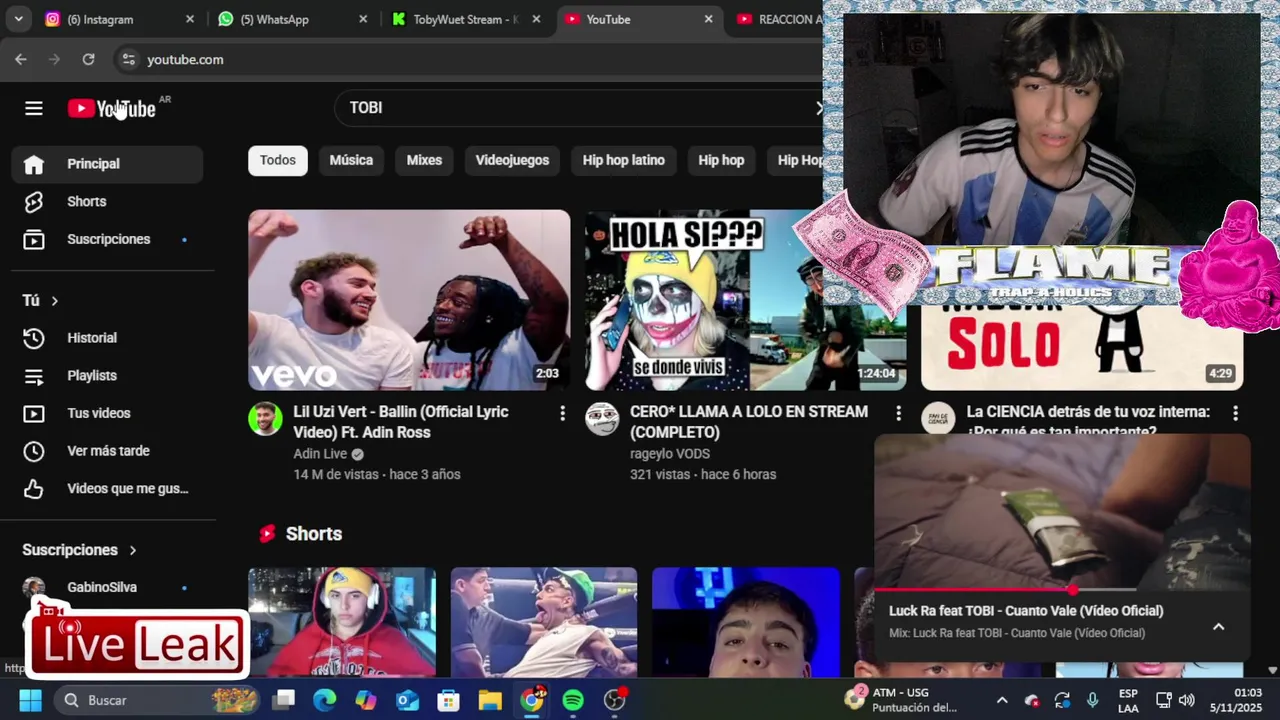Open the Short with the green cap man
1280x720 pixels.
[544, 622]
